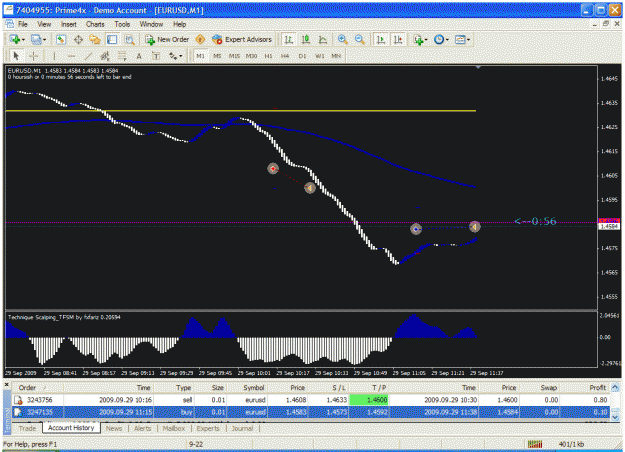Switch chart type to bar chart icon
Screen dimensions: 625x452
click(289, 39)
